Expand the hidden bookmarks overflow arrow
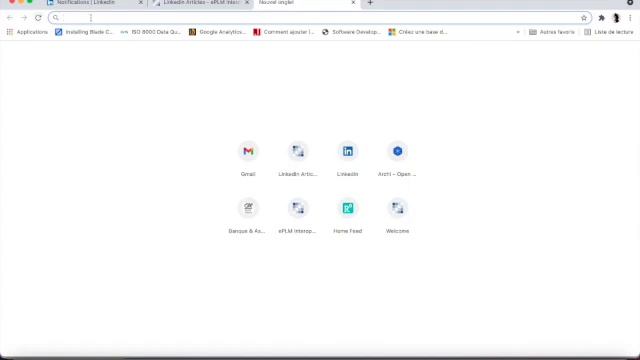 (x=518, y=32)
